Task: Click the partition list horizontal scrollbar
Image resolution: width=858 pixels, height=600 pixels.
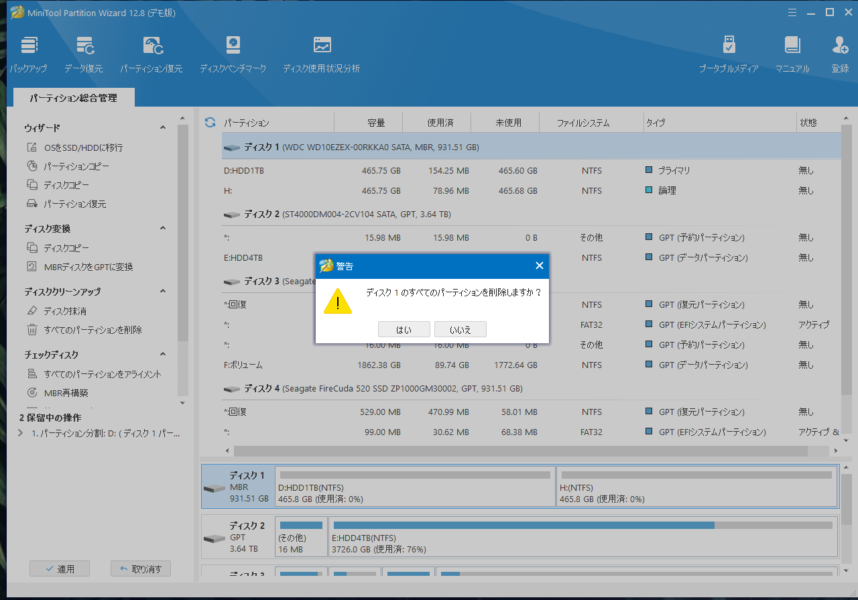Action: (x=520, y=451)
